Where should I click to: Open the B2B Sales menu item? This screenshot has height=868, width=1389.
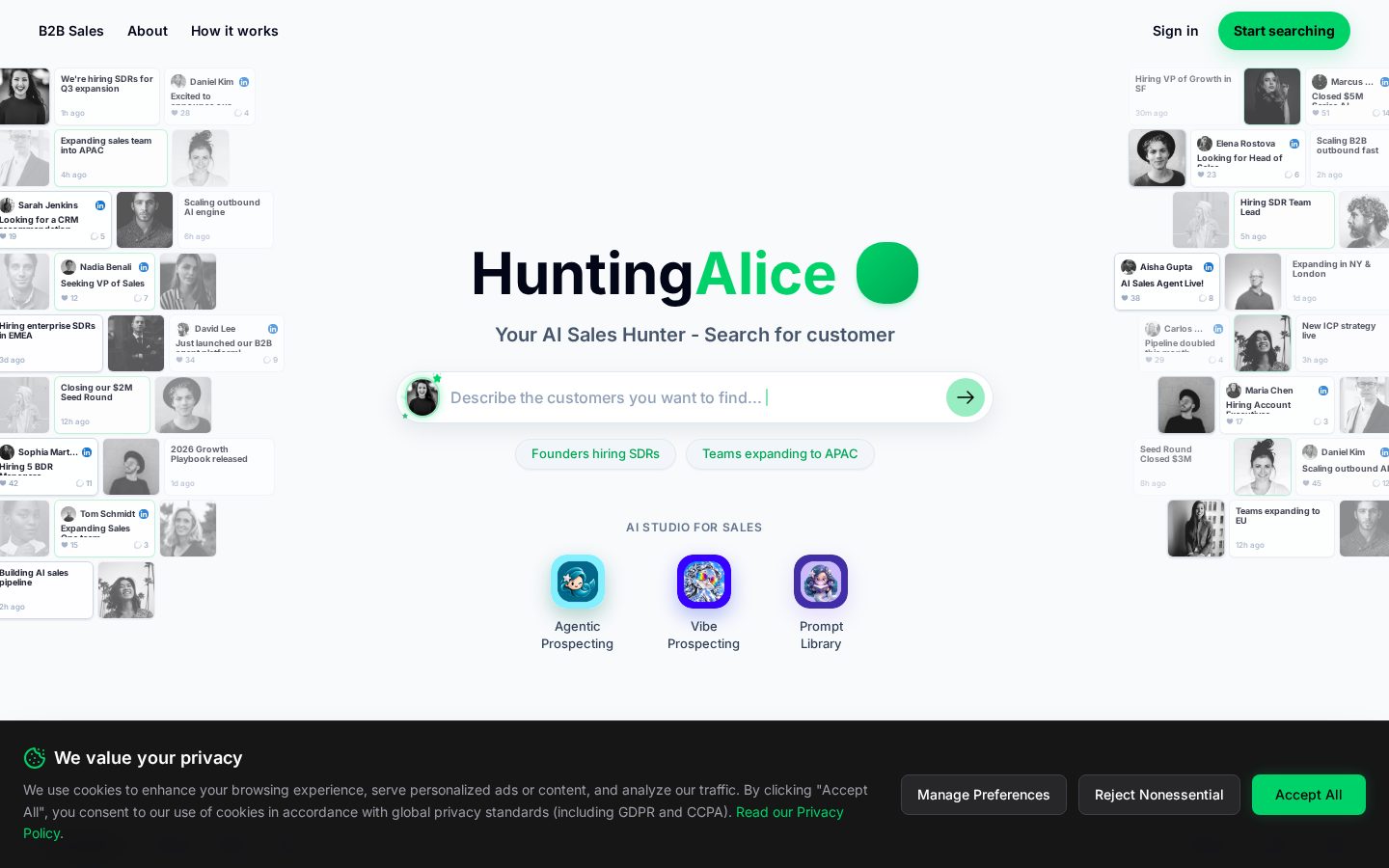(x=71, y=31)
